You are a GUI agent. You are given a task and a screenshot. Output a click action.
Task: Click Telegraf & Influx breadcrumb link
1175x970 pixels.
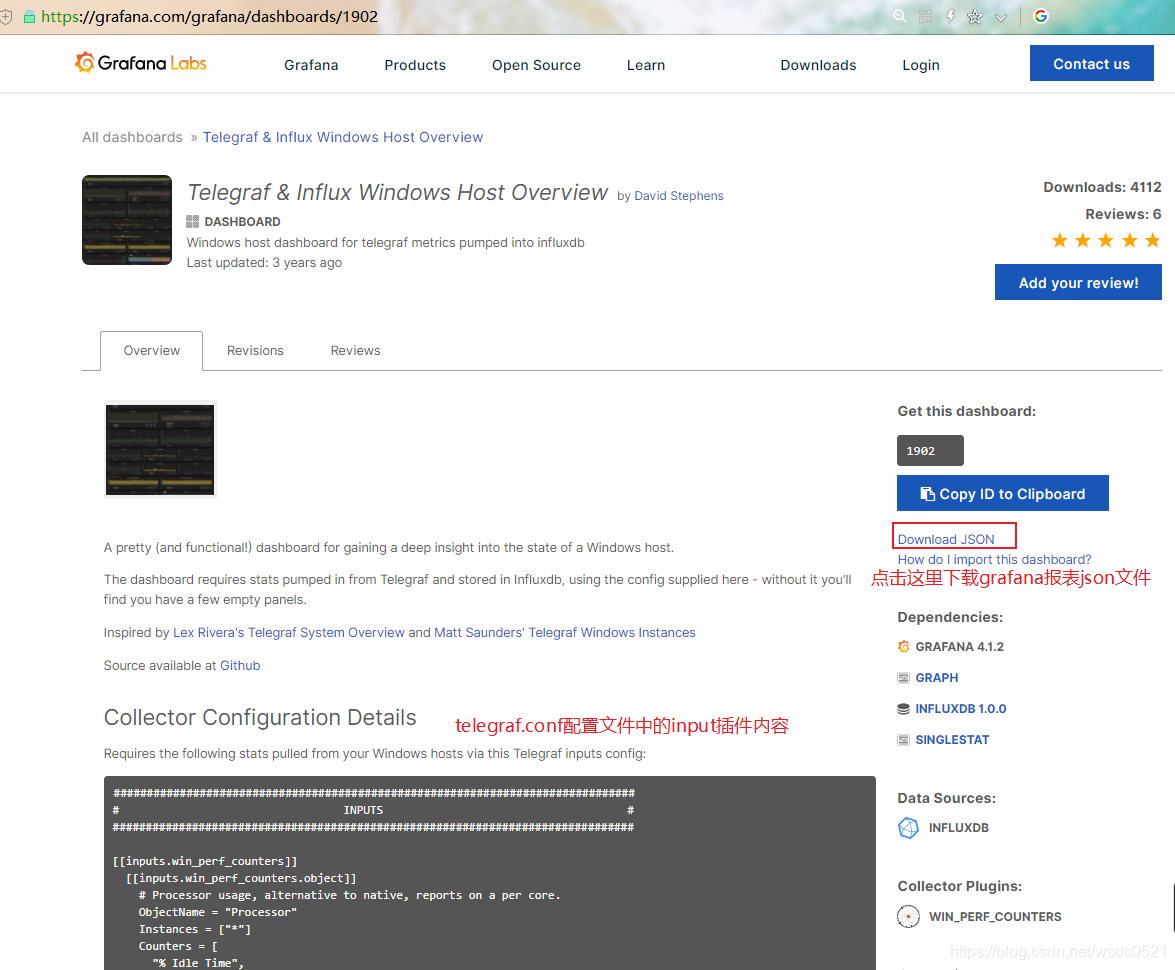[343, 137]
